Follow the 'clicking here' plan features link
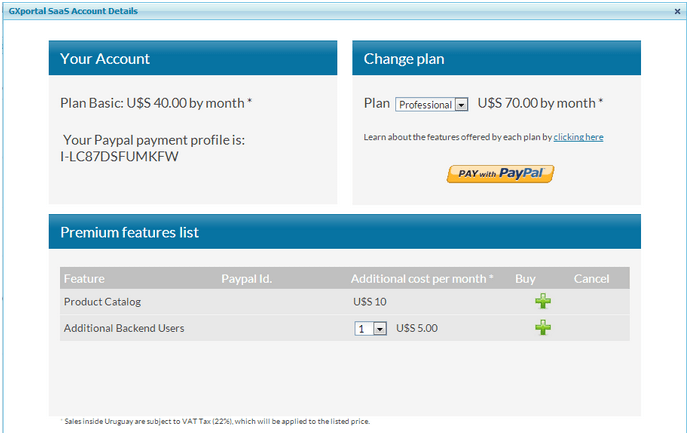Viewport: 689px width, 433px height. tap(578, 136)
